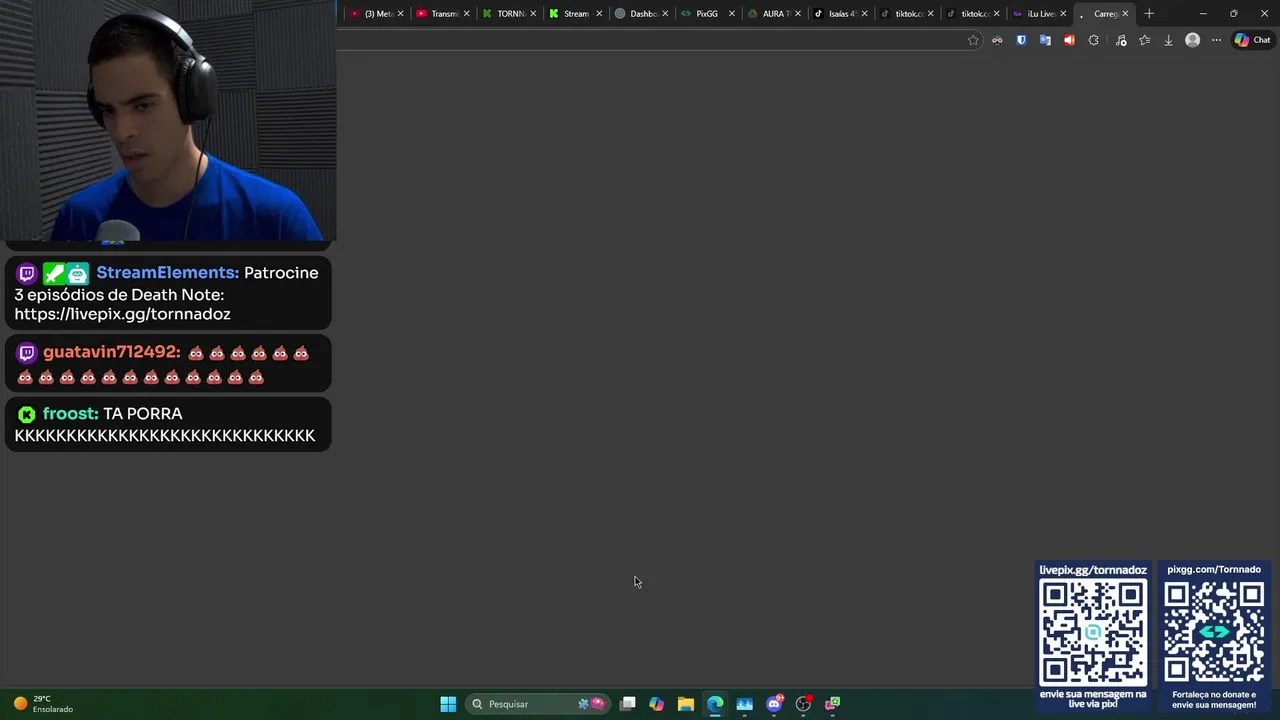The height and width of the screenshot is (720, 1280).
Task: Open the Favorites list icon
Action: 1145,40
